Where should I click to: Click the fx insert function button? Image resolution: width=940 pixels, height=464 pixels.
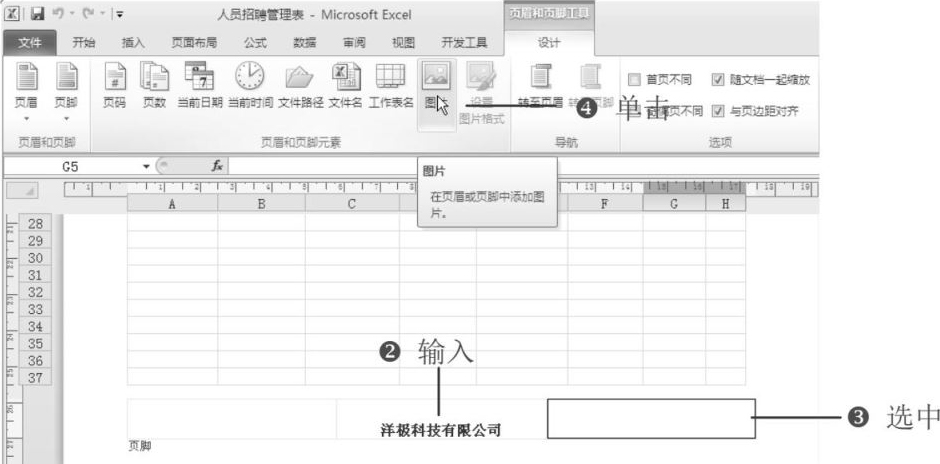216,166
